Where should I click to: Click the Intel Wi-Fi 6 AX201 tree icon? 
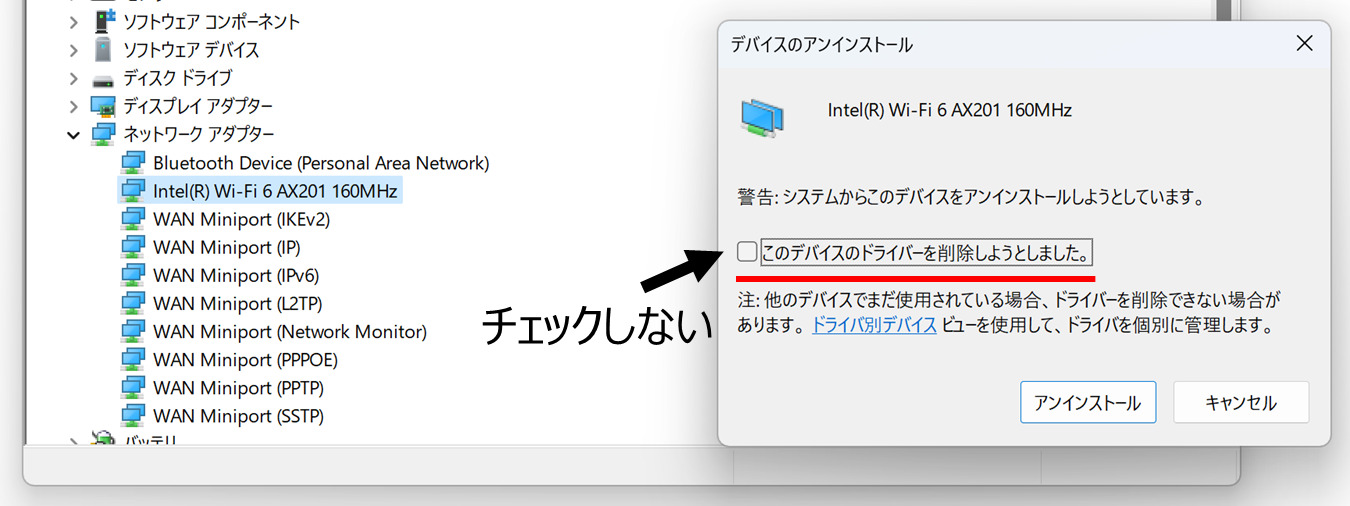[x=133, y=190]
